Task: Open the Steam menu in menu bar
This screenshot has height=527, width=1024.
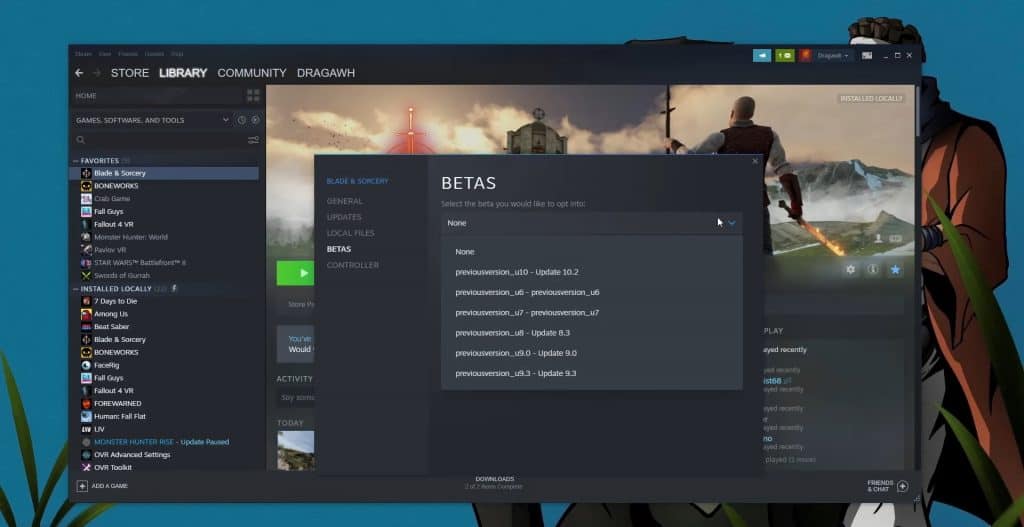Action: (83, 54)
